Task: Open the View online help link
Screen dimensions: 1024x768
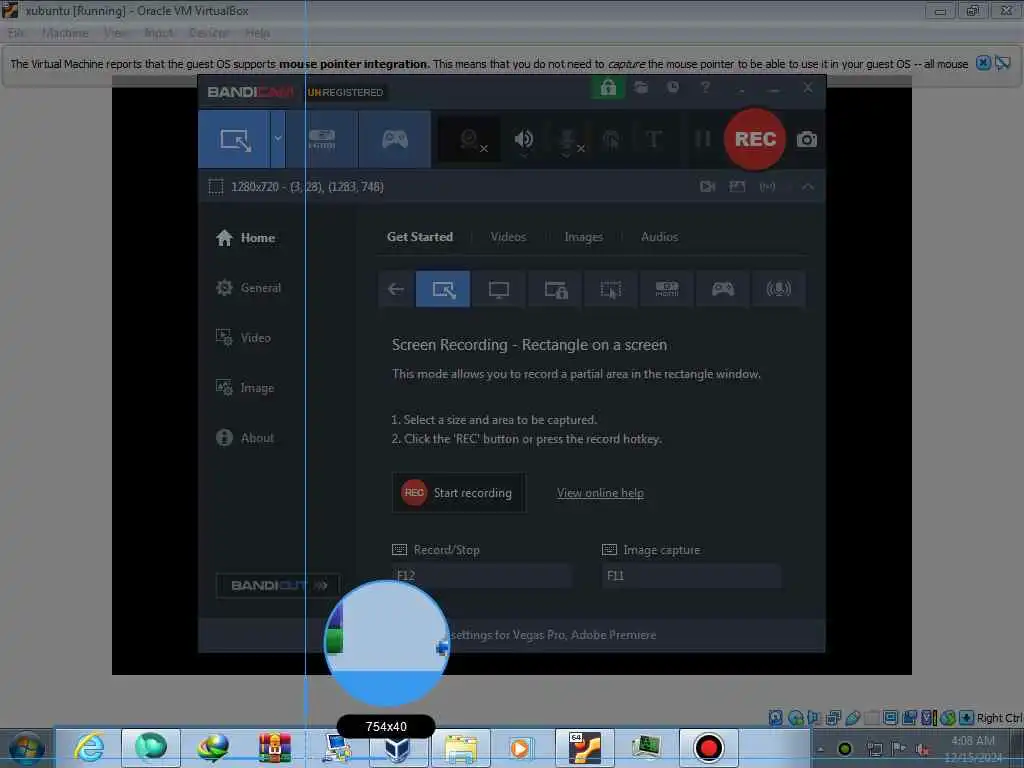Action: coord(600,493)
